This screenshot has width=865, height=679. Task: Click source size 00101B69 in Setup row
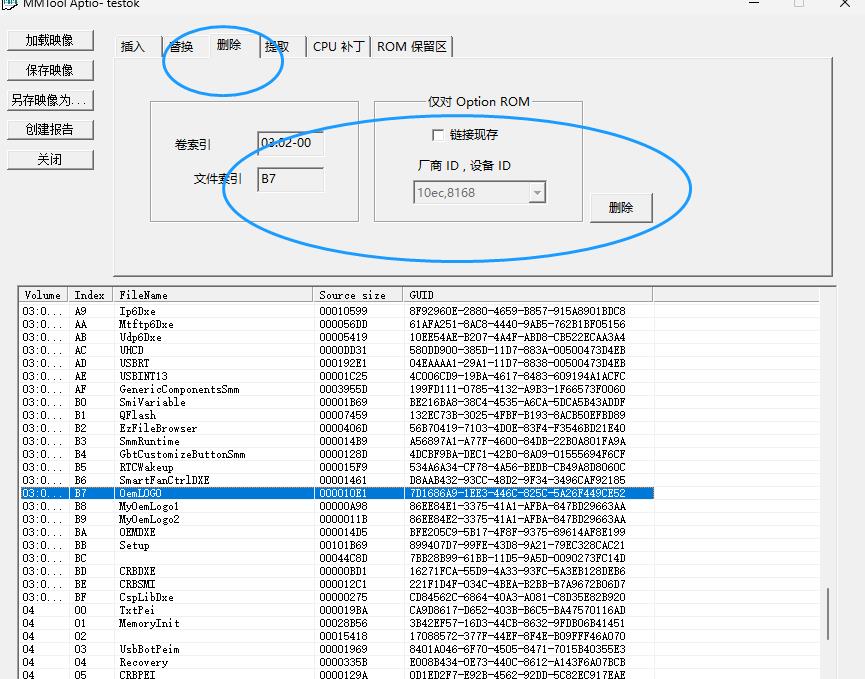tap(343, 546)
